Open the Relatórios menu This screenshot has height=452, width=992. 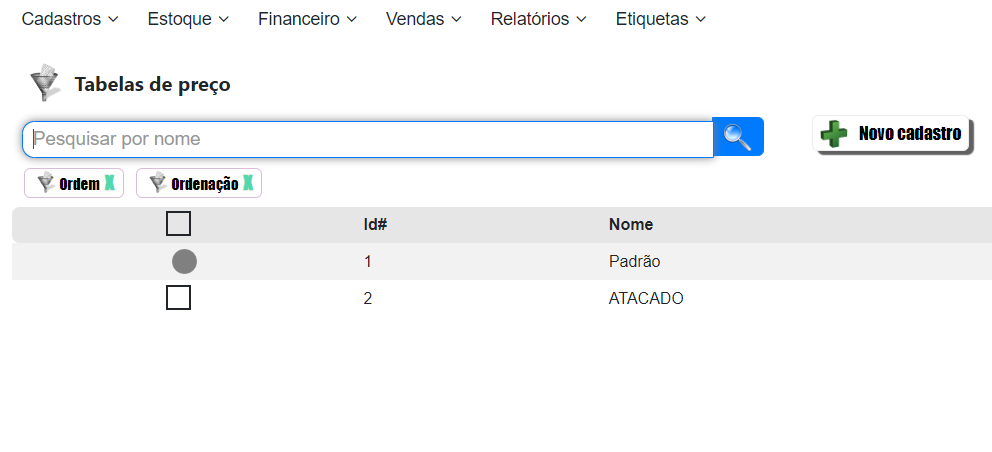539,19
